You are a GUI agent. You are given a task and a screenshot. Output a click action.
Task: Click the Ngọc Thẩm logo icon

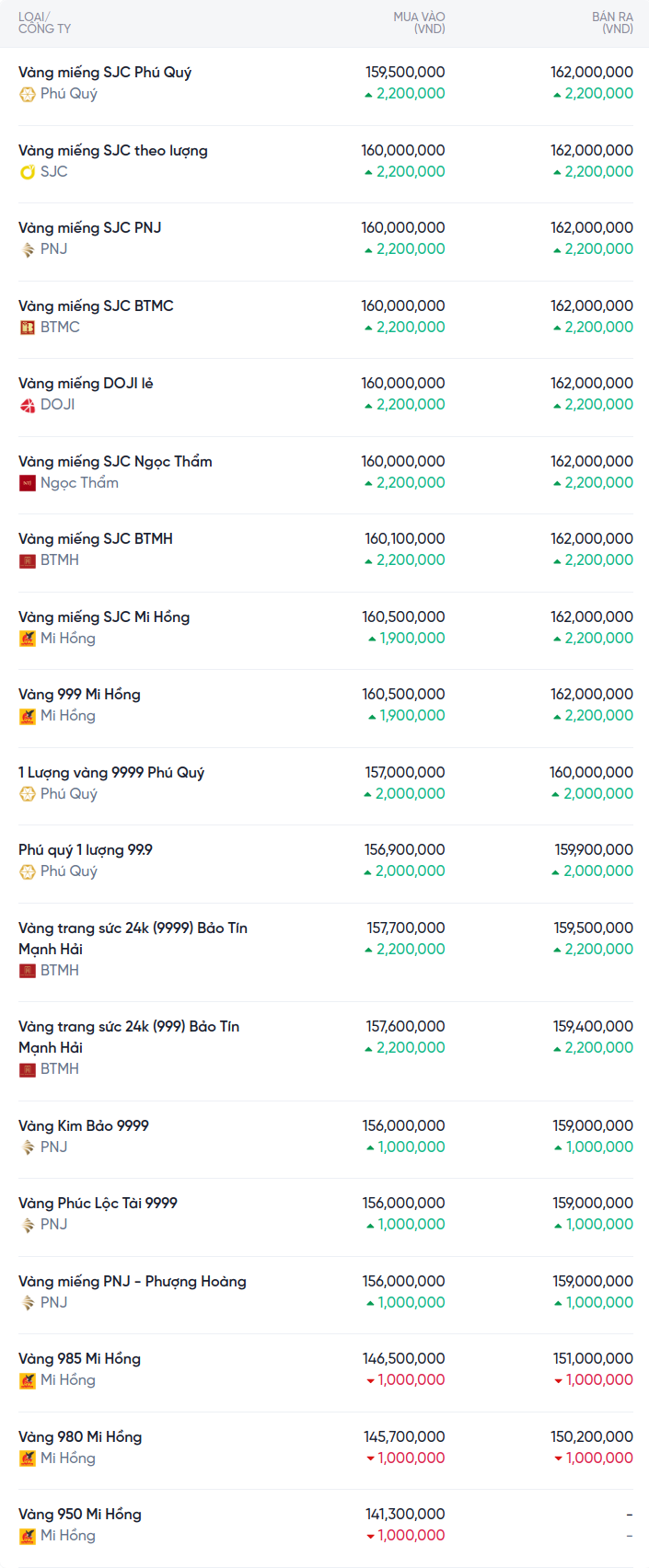click(x=28, y=483)
